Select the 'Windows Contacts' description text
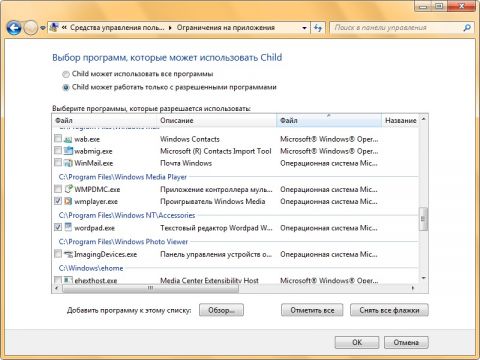This screenshot has height=360, width=480. 190,139
